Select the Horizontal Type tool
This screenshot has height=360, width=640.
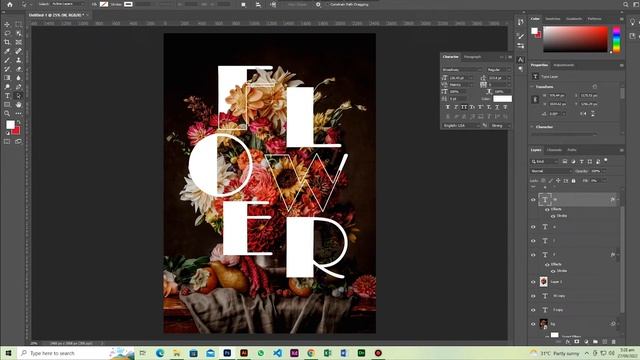7,96
